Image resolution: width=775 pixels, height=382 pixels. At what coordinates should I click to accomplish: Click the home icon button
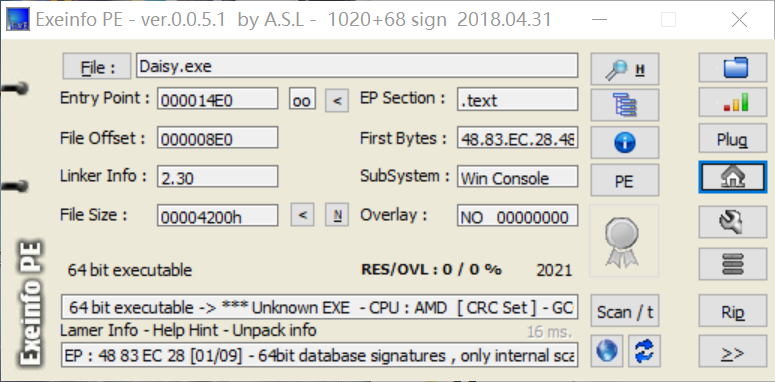pos(732,177)
